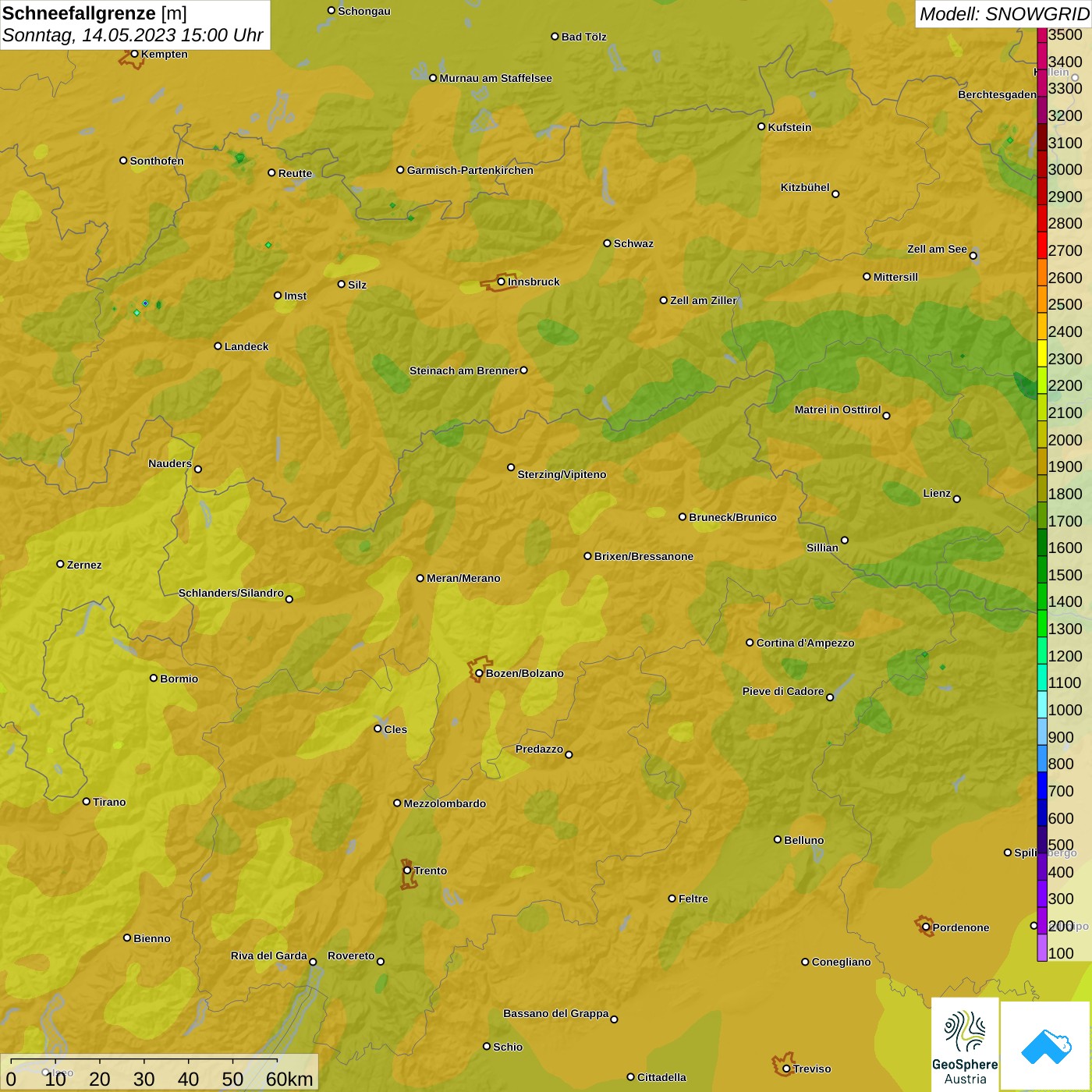Select the Kufstein location dot
This screenshot has height=1092, width=1092.
[x=761, y=126]
